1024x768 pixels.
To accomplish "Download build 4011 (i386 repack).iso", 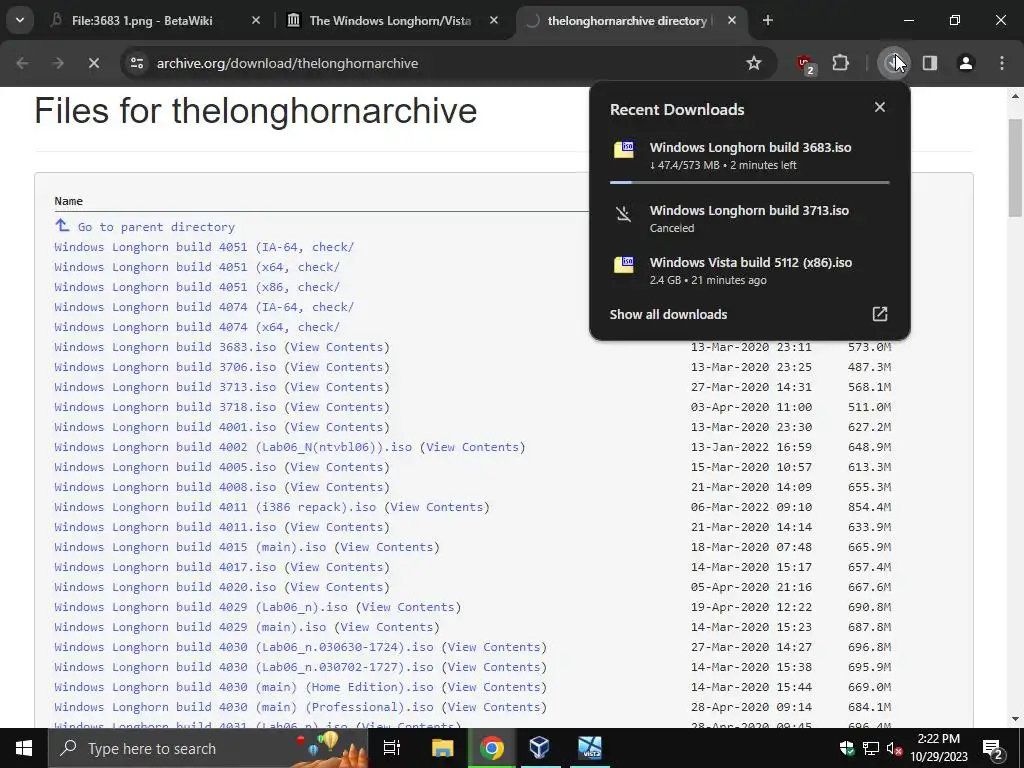I will click(215, 507).
